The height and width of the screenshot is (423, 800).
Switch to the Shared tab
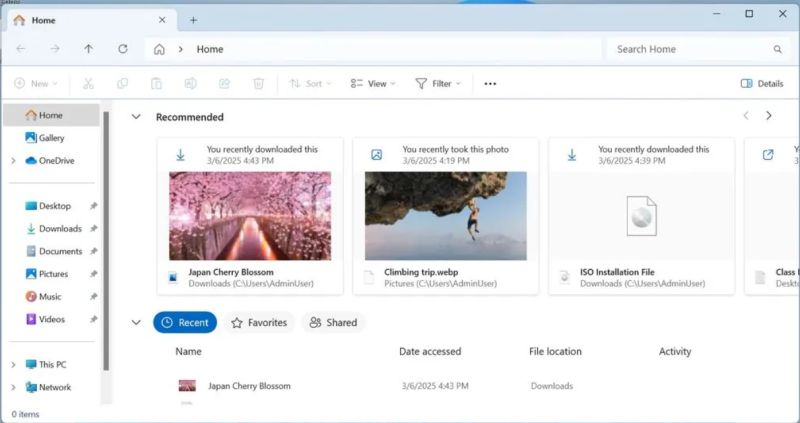pos(333,322)
